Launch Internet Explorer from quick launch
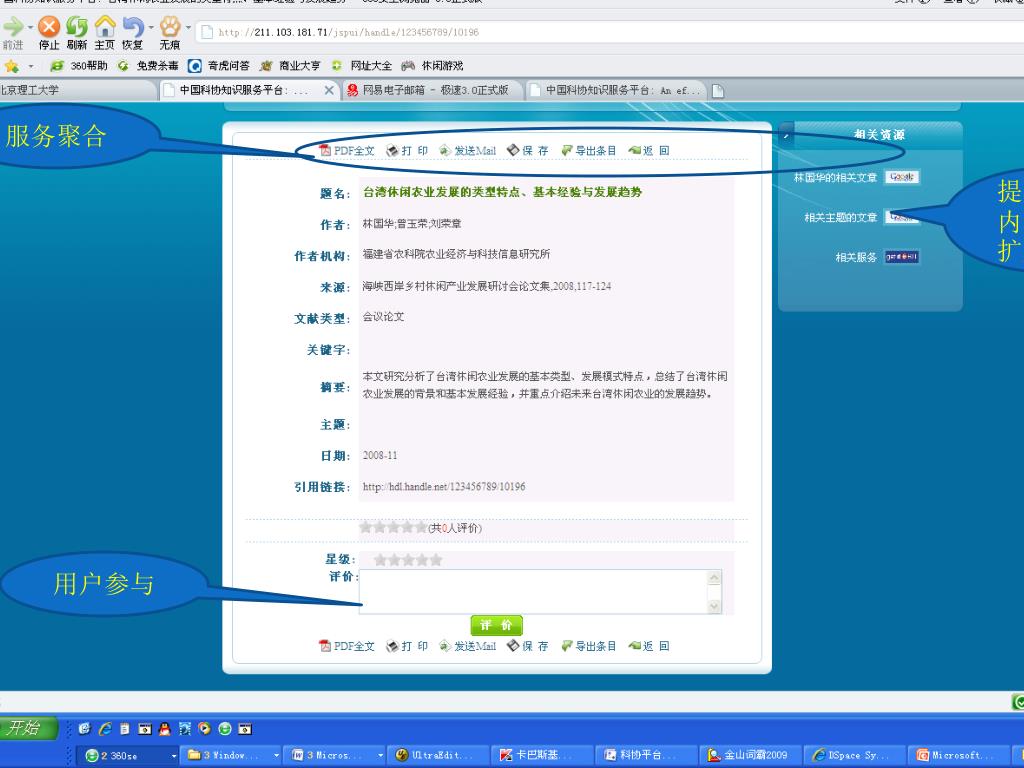 pos(104,729)
